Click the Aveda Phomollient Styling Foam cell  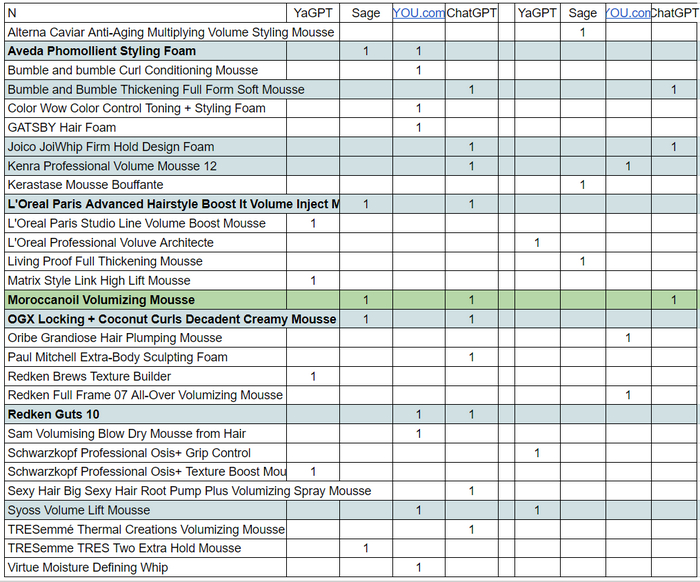[146, 51]
